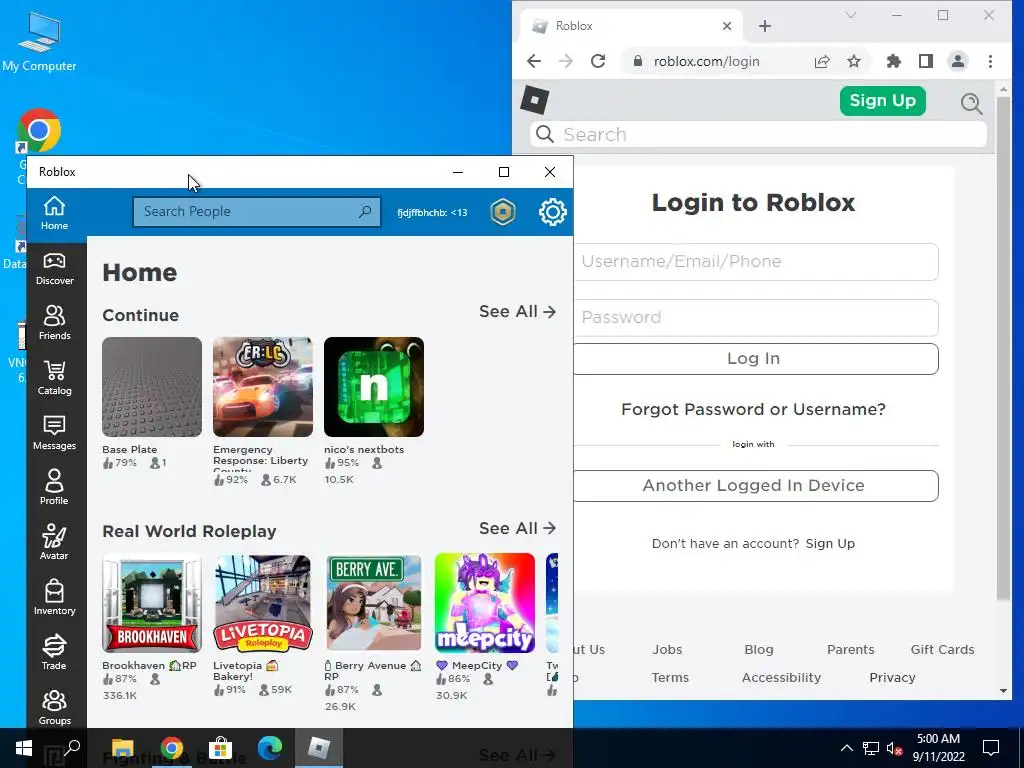
Task: Open Microsoft Edge from the taskbar
Action: [269, 748]
